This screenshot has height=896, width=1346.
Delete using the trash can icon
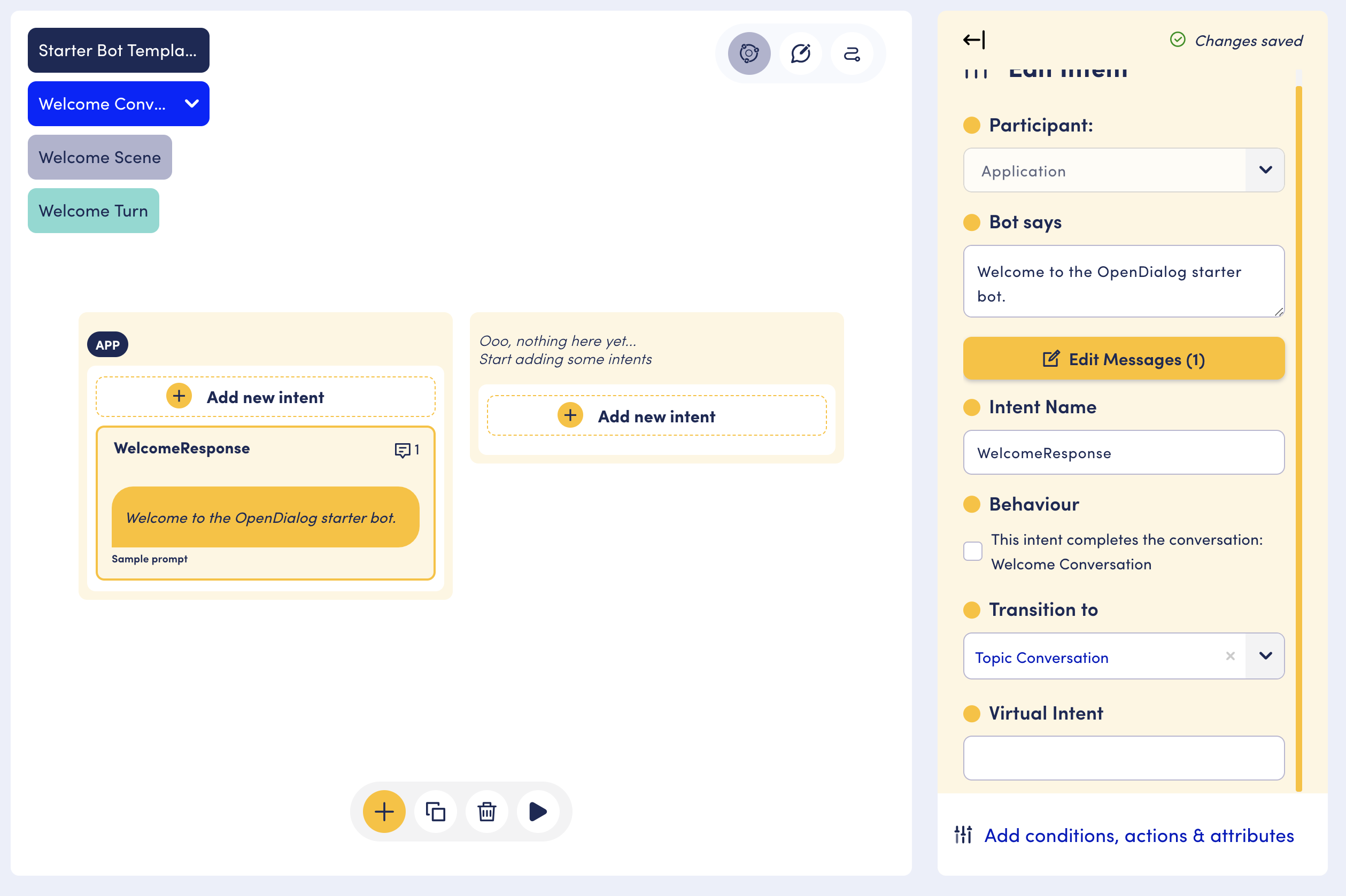click(487, 812)
